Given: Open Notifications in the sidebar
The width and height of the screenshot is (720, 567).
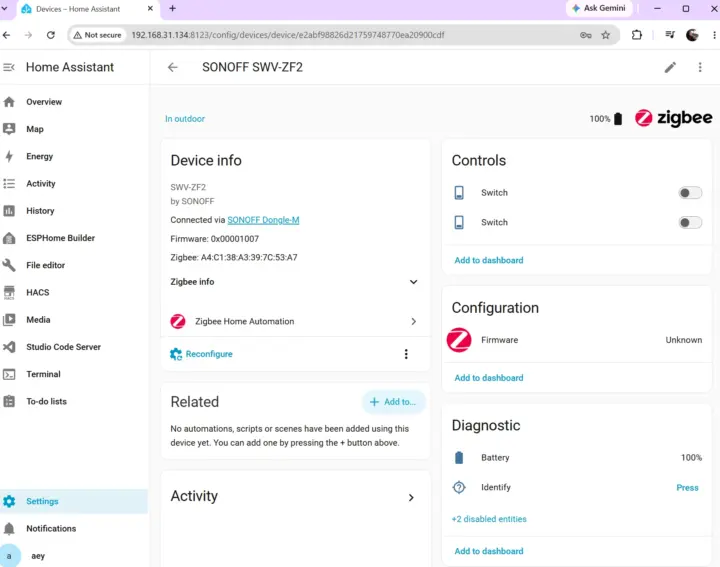Looking at the screenshot, I should (x=74, y=528).
